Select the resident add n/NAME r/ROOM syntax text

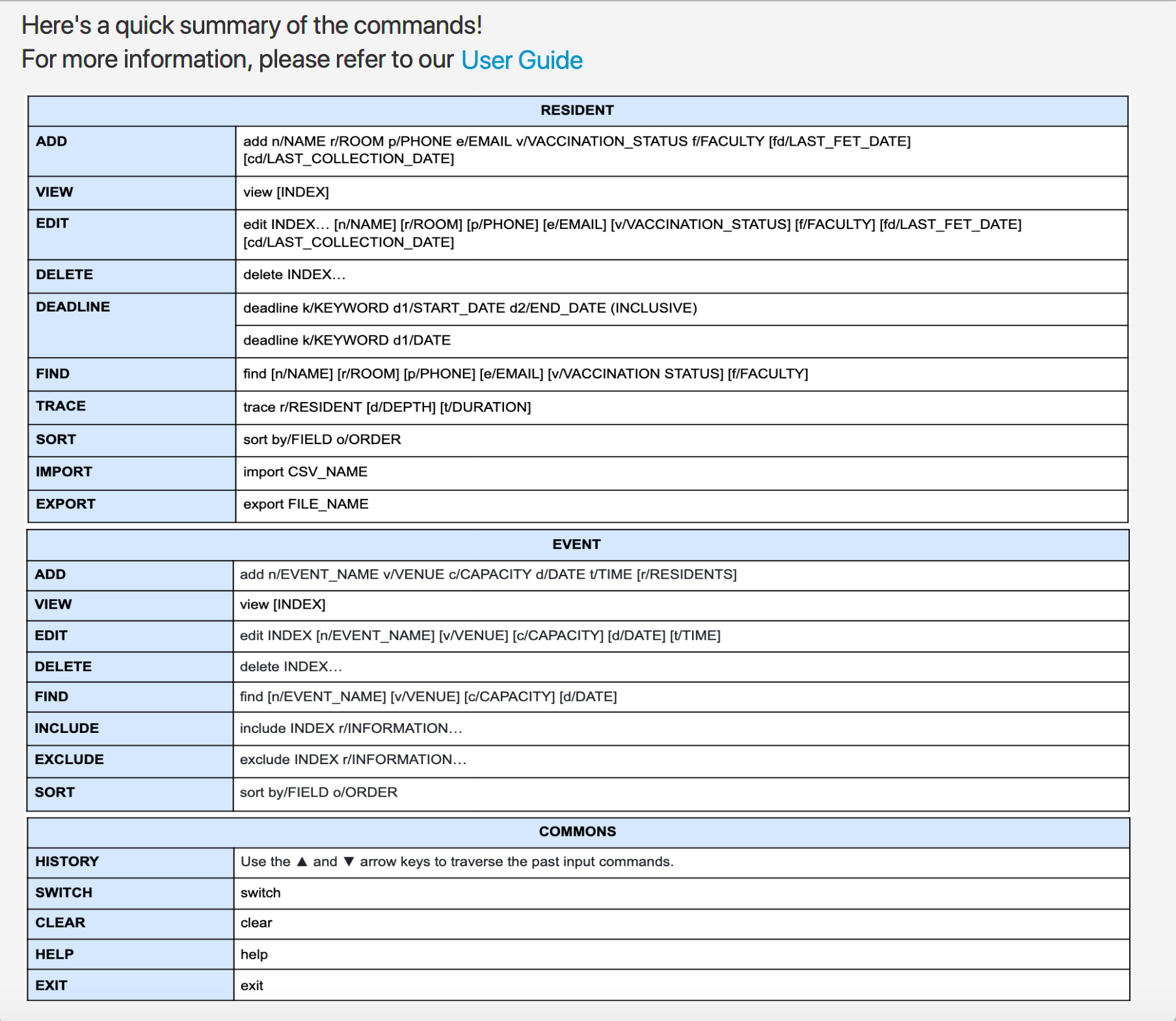[576, 150]
